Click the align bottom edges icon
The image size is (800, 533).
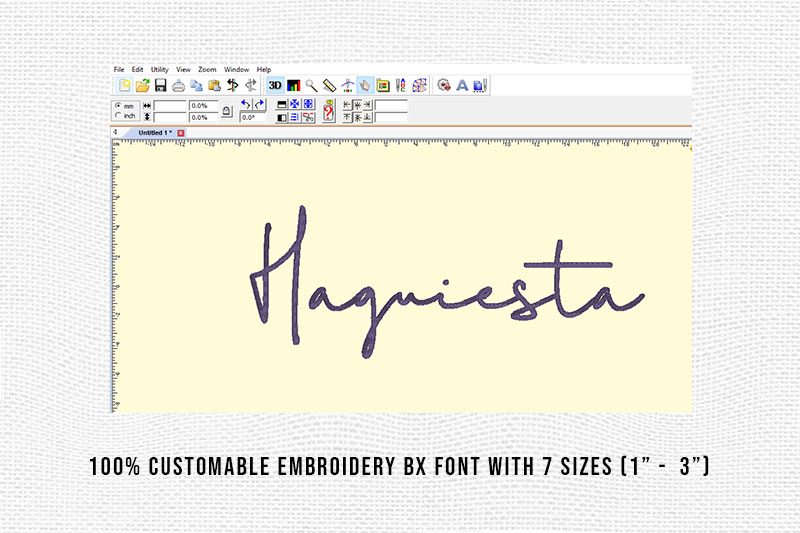tap(367, 117)
